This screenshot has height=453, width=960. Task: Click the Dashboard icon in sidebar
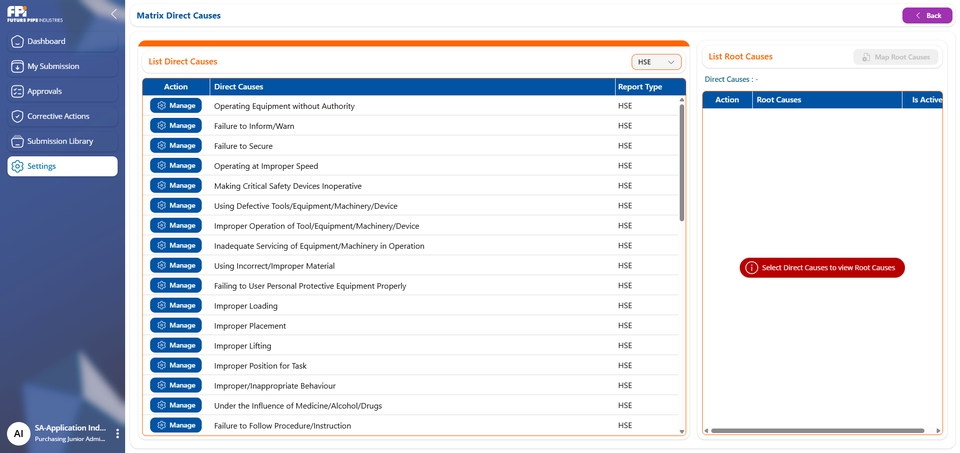pos(17,42)
